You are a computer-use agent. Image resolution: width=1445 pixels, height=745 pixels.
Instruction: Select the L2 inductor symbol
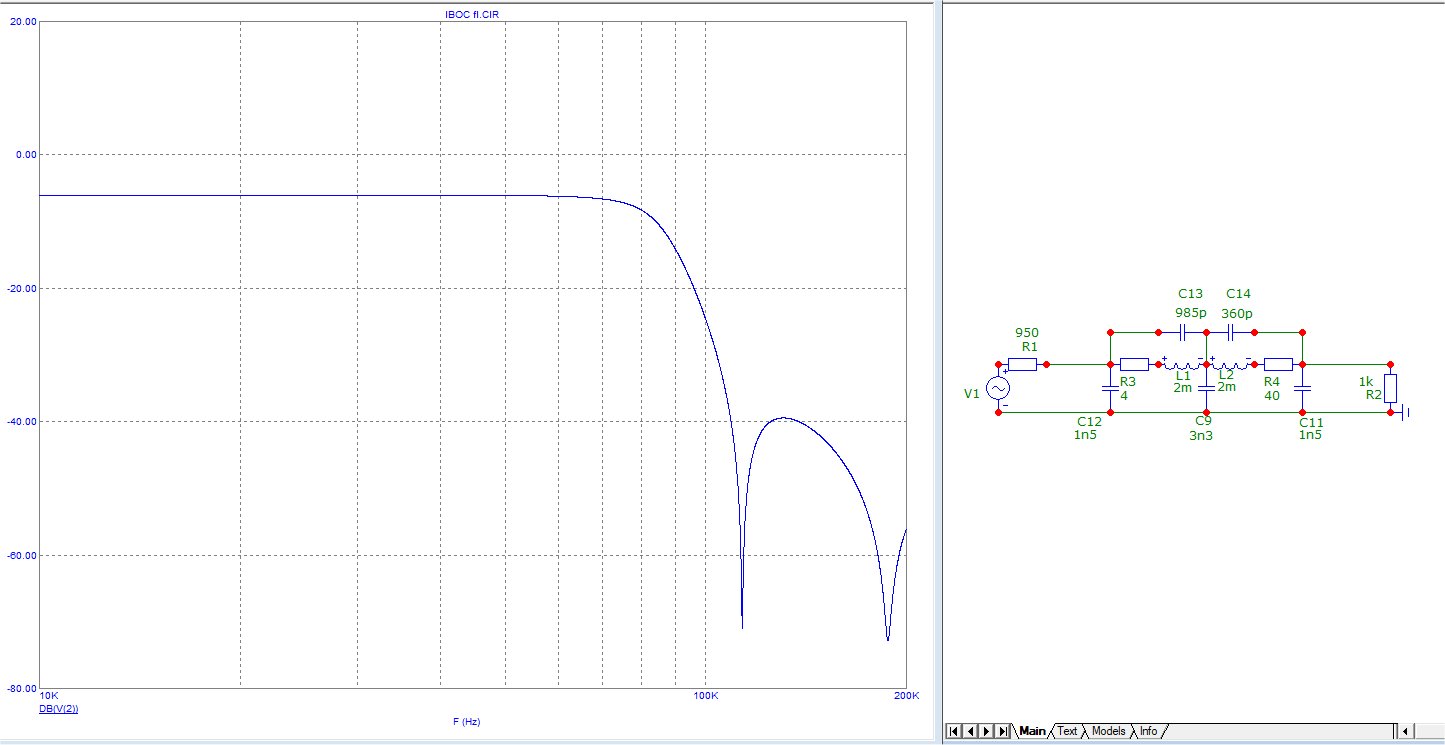tap(1230, 364)
